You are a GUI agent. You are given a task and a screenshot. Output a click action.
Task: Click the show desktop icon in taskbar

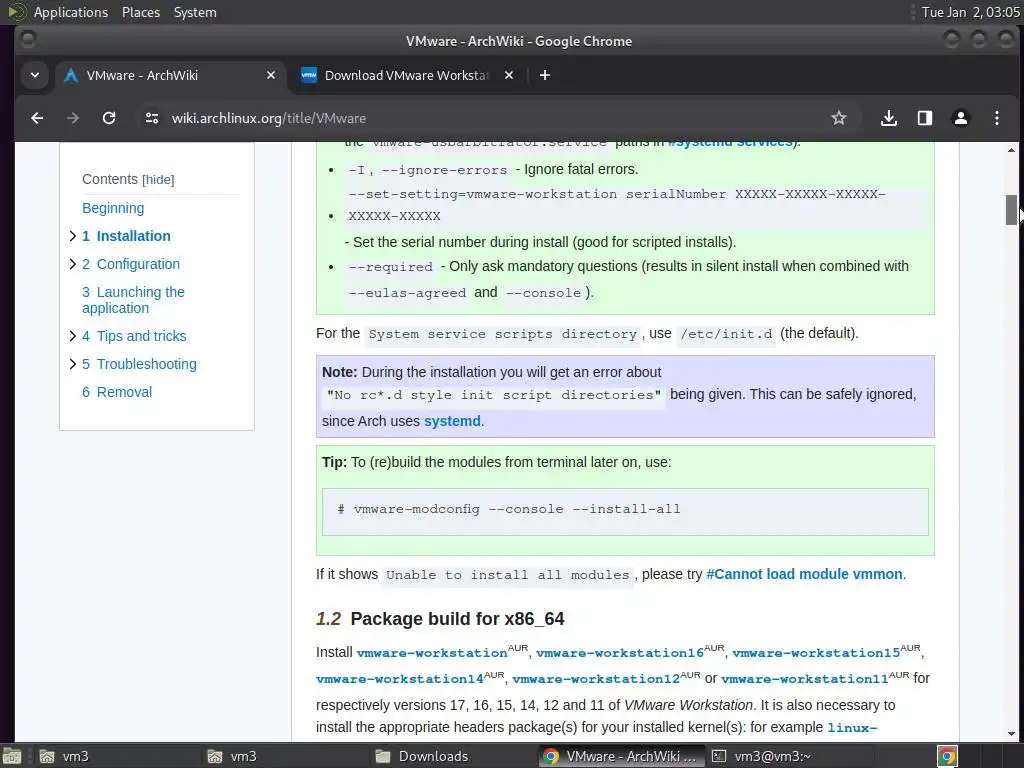11,756
